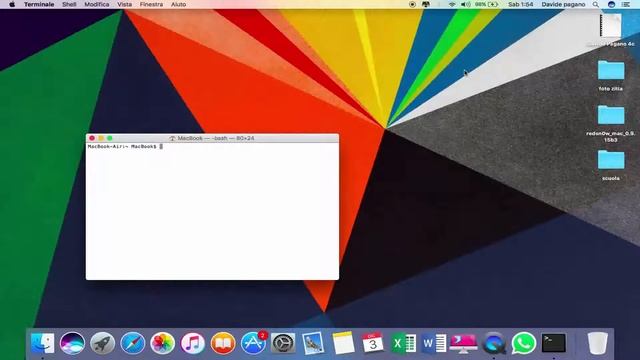Image resolution: width=640 pixels, height=360 pixels.
Task: Open the Photos app in Dock
Action: [x=162, y=343]
